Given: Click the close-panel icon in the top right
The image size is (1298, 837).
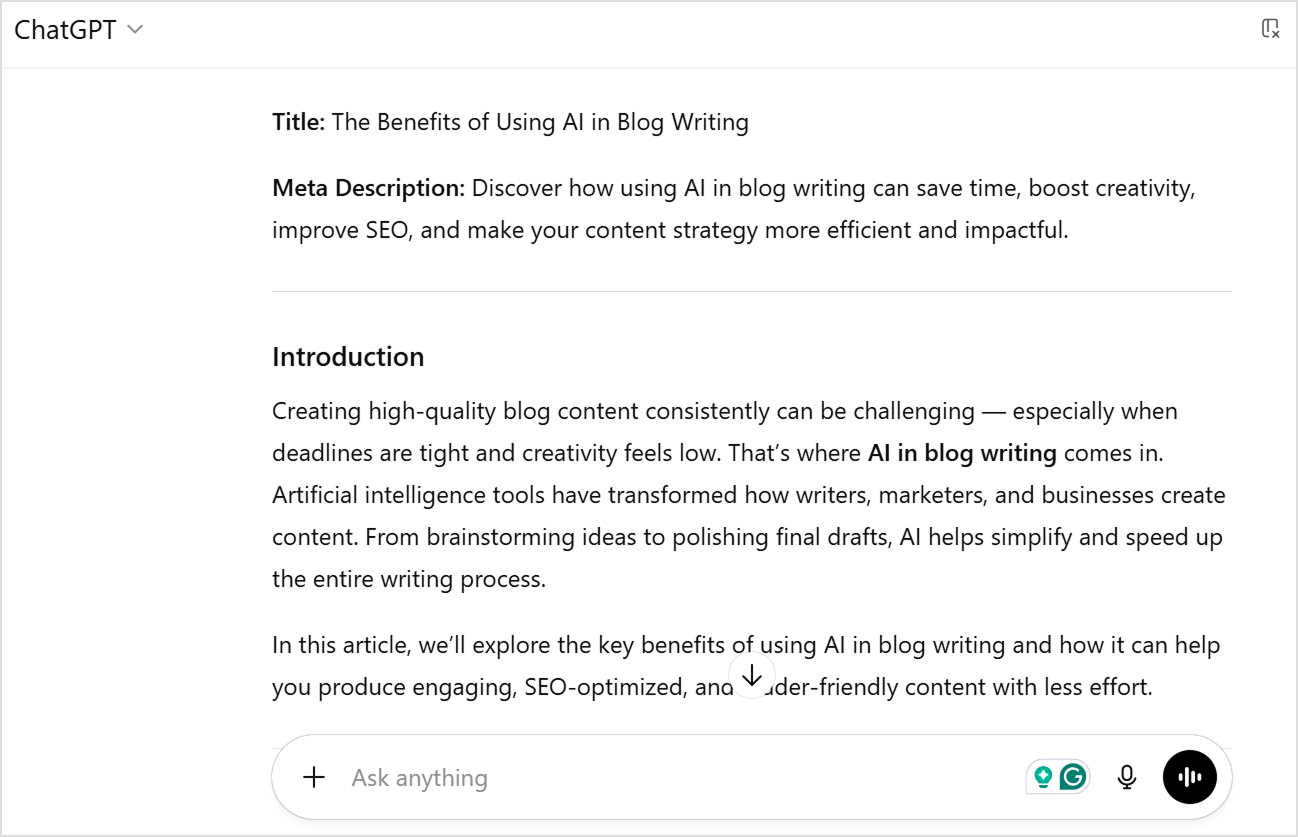Looking at the screenshot, I should (x=1270, y=28).
